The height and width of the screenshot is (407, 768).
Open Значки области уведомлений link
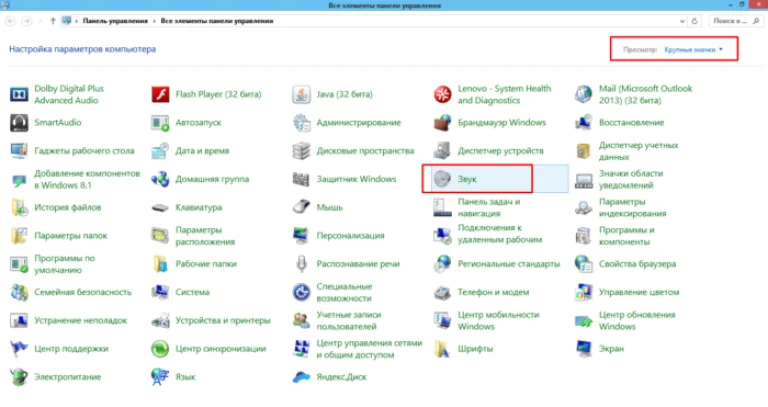631,179
